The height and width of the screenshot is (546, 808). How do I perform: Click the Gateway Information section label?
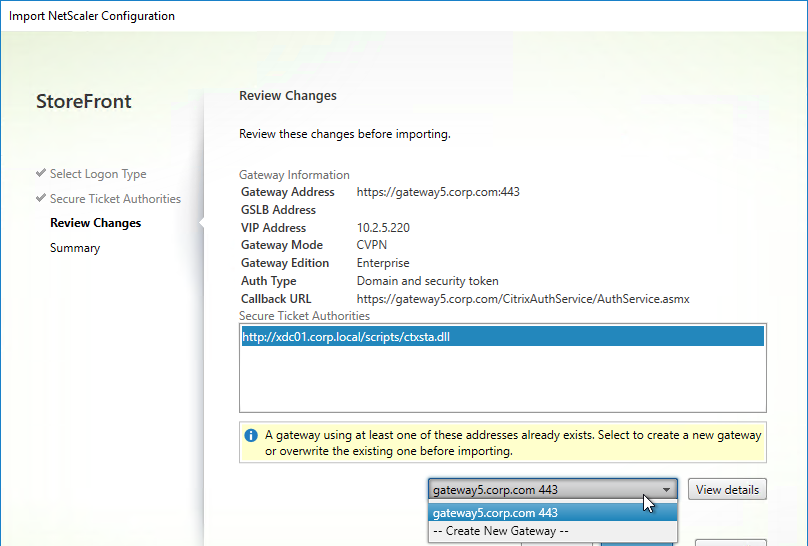point(294,175)
